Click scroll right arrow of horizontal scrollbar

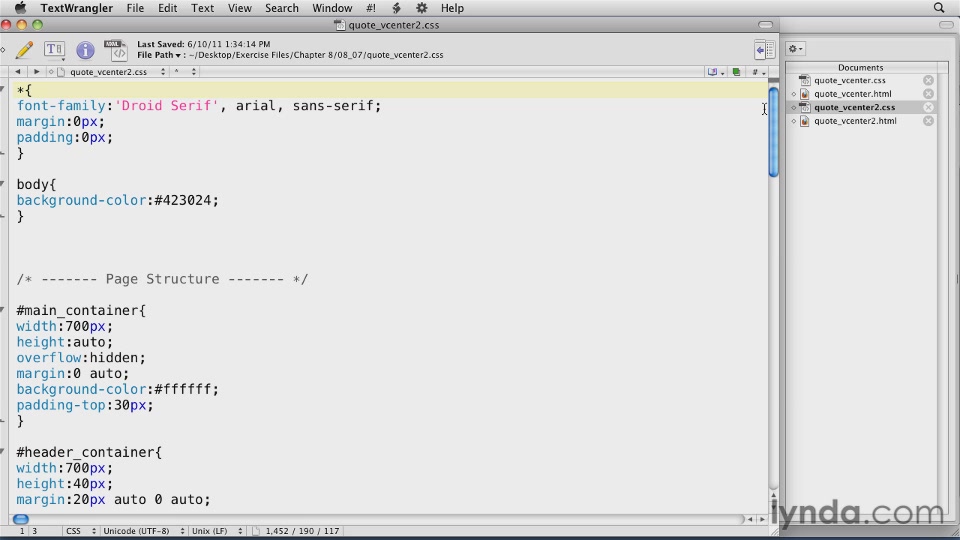762,519
